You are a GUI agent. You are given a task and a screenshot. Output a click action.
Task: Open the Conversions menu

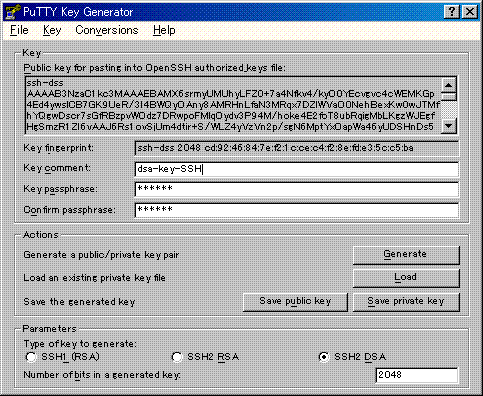107,30
